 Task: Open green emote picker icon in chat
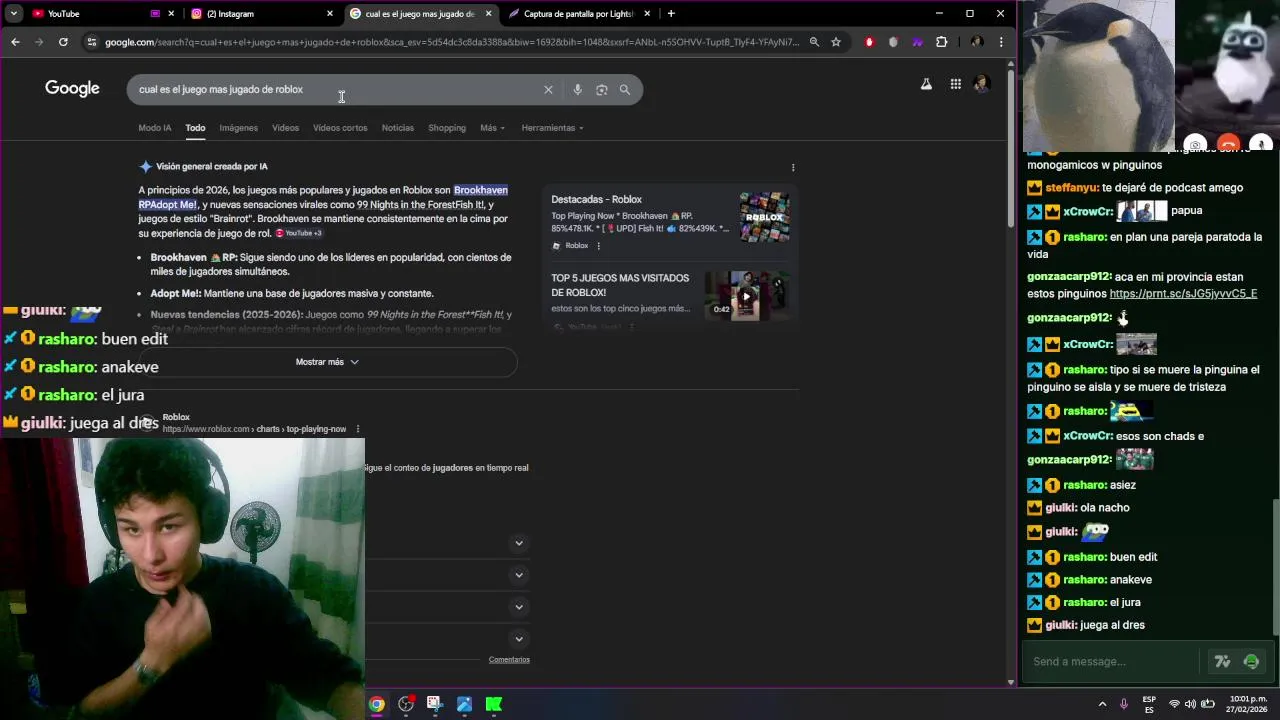pos(1251,661)
